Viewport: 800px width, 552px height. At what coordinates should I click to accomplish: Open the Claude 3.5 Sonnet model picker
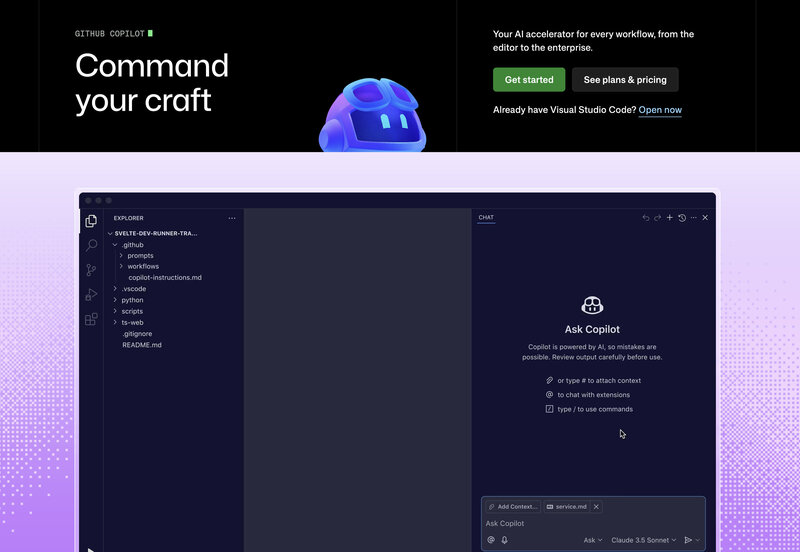click(643, 540)
